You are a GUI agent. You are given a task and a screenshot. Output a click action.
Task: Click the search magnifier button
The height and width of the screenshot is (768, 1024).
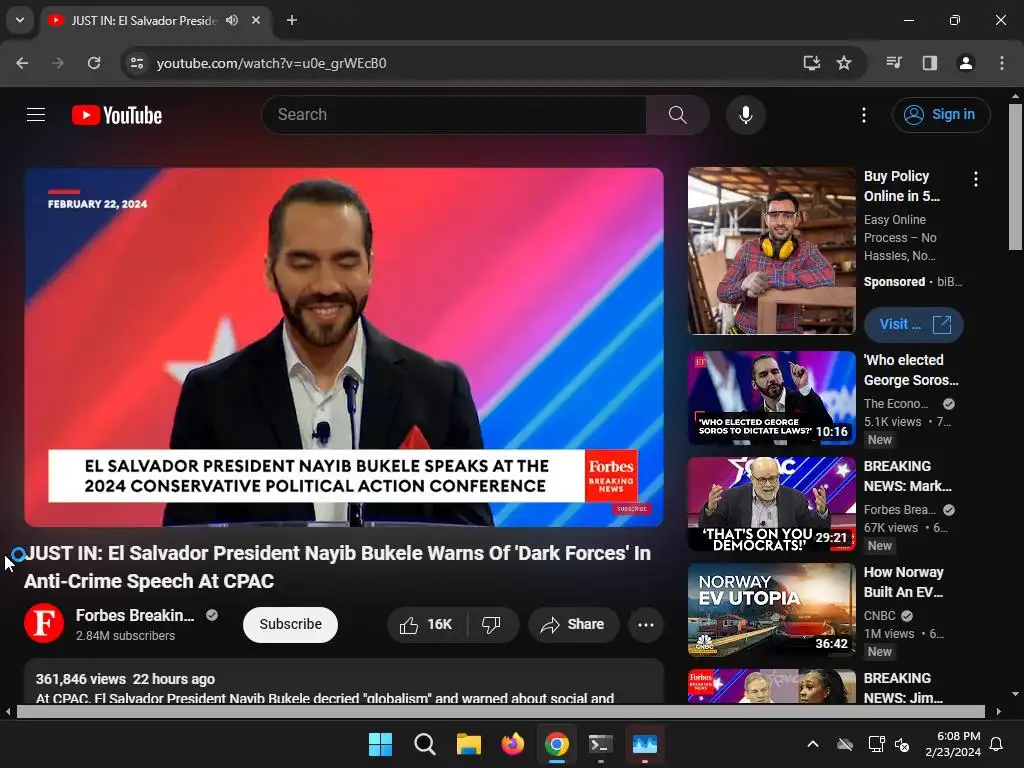[677, 115]
